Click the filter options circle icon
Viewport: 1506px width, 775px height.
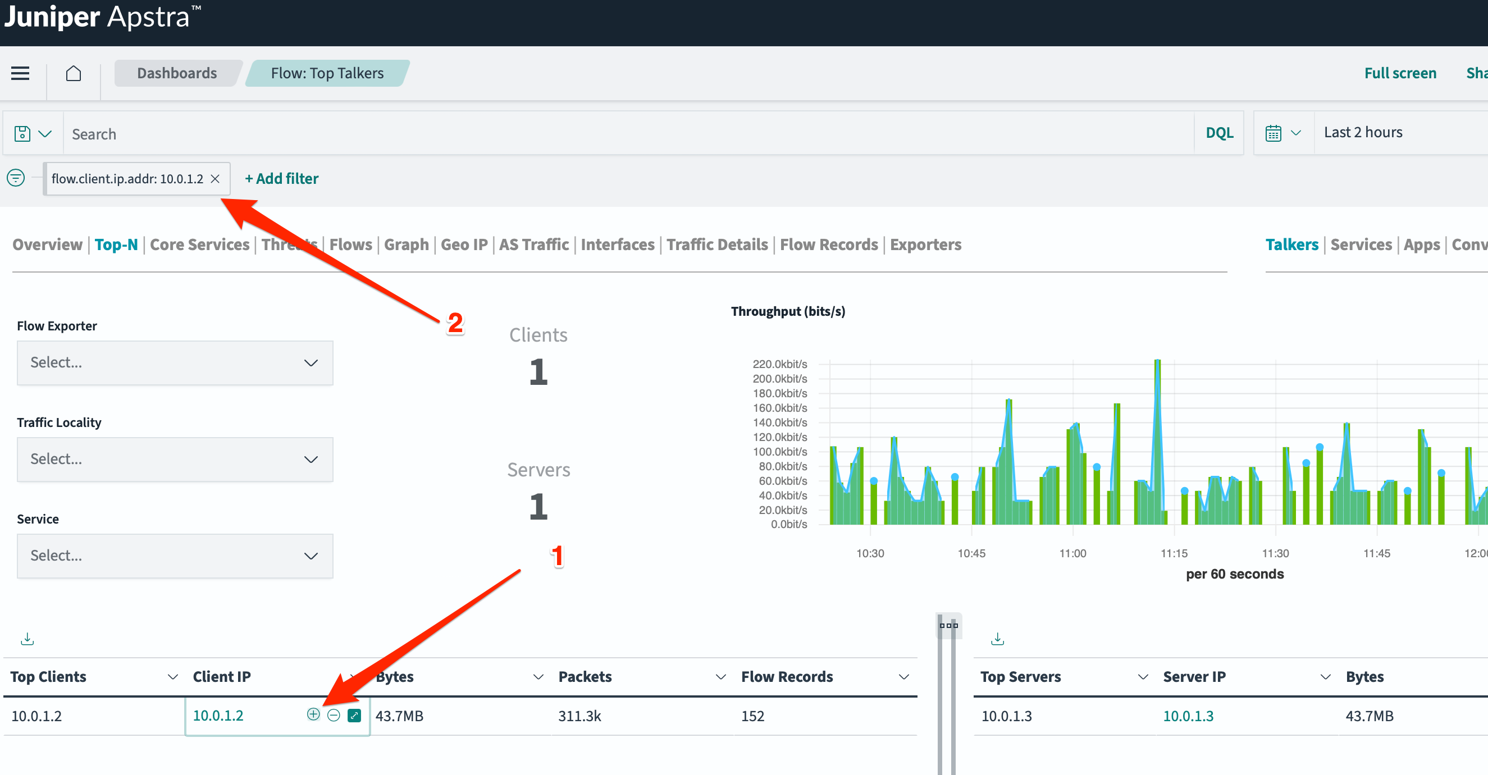pos(16,178)
